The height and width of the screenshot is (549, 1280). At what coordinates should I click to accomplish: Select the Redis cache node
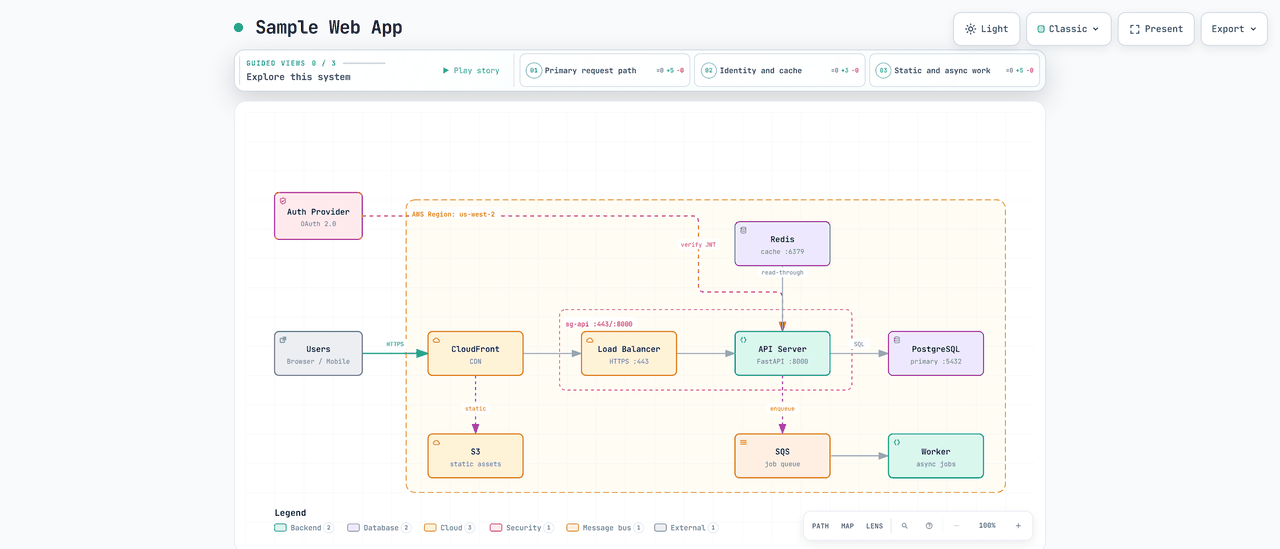pyautogui.click(x=782, y=244)
